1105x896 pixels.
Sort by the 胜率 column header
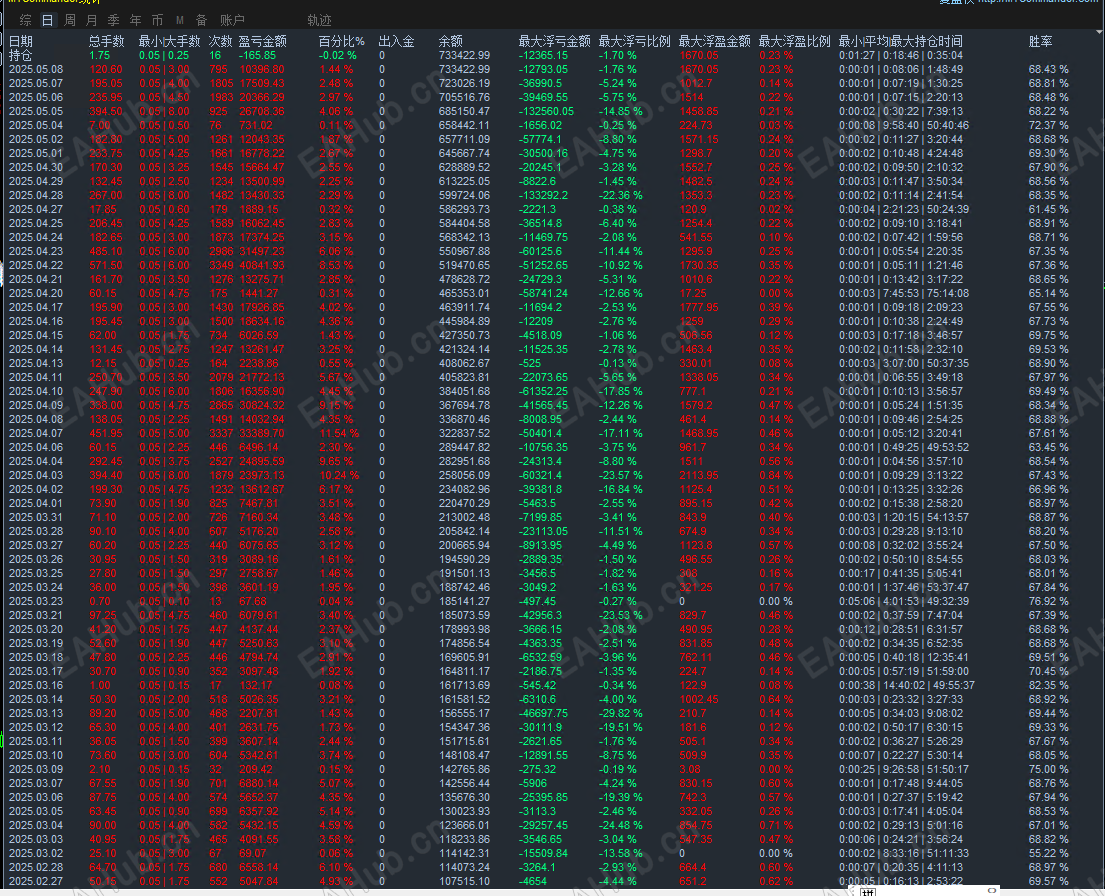[1040, 42]
